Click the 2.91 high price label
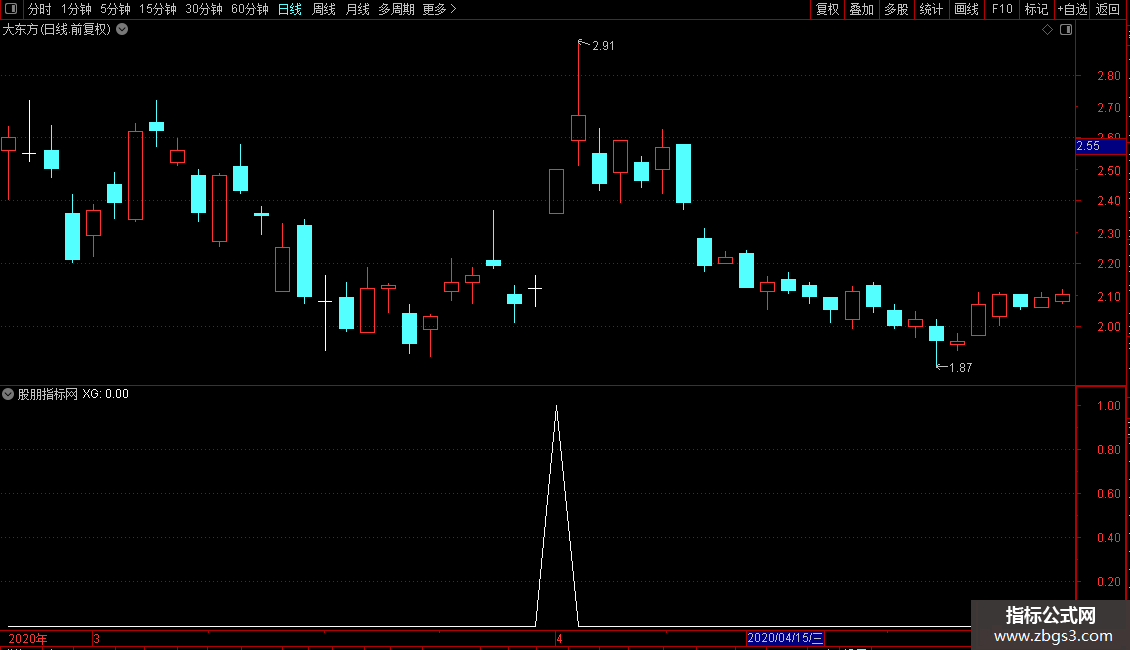The image size is (1130, 650). coord(603,45)
